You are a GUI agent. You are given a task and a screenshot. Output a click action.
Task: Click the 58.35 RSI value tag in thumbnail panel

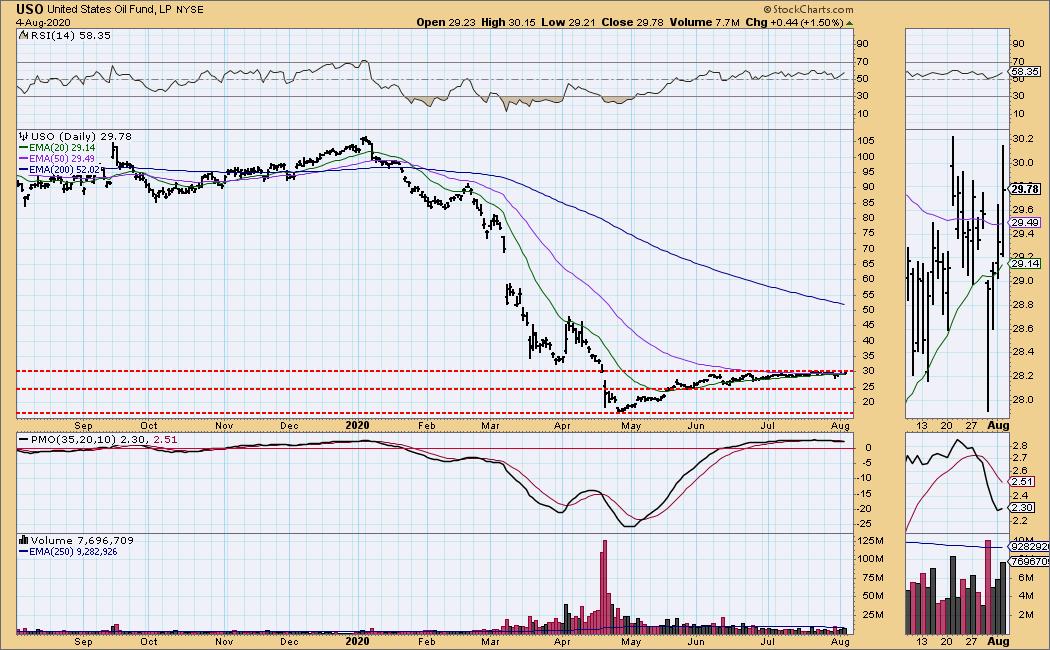click(1025, 72)
